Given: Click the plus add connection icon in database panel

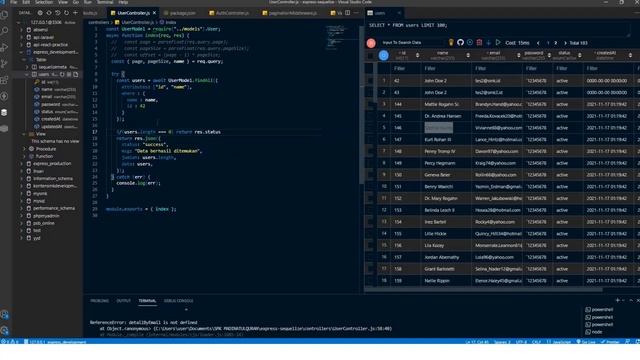Looking at the screenshot, I should pos(75,13).
